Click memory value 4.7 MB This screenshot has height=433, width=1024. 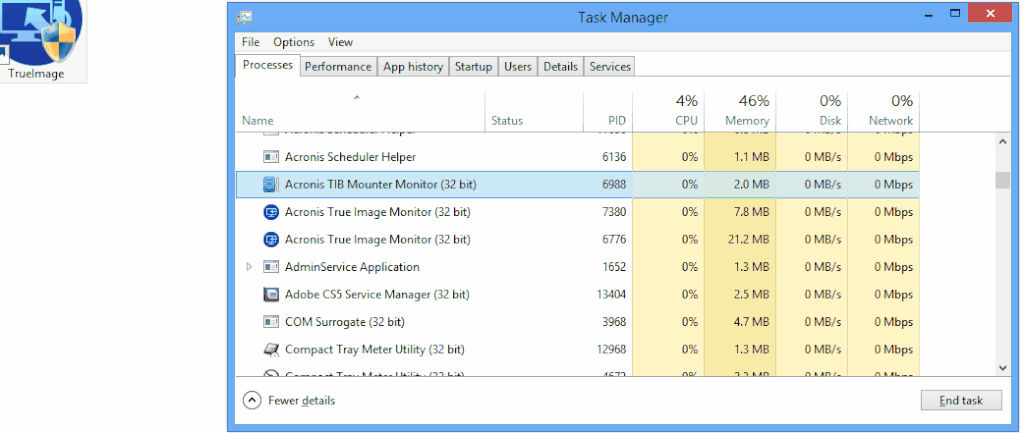pos(751,322)
